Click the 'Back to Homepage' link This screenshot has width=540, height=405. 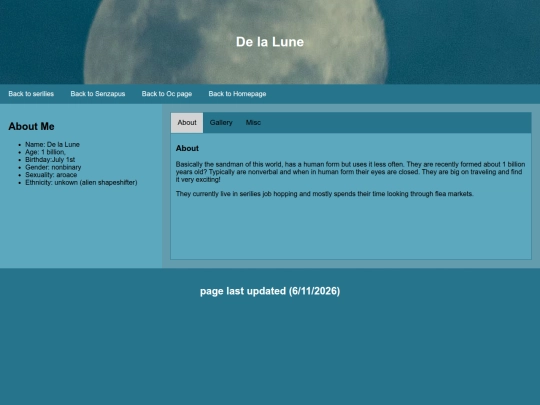(237, 94)
